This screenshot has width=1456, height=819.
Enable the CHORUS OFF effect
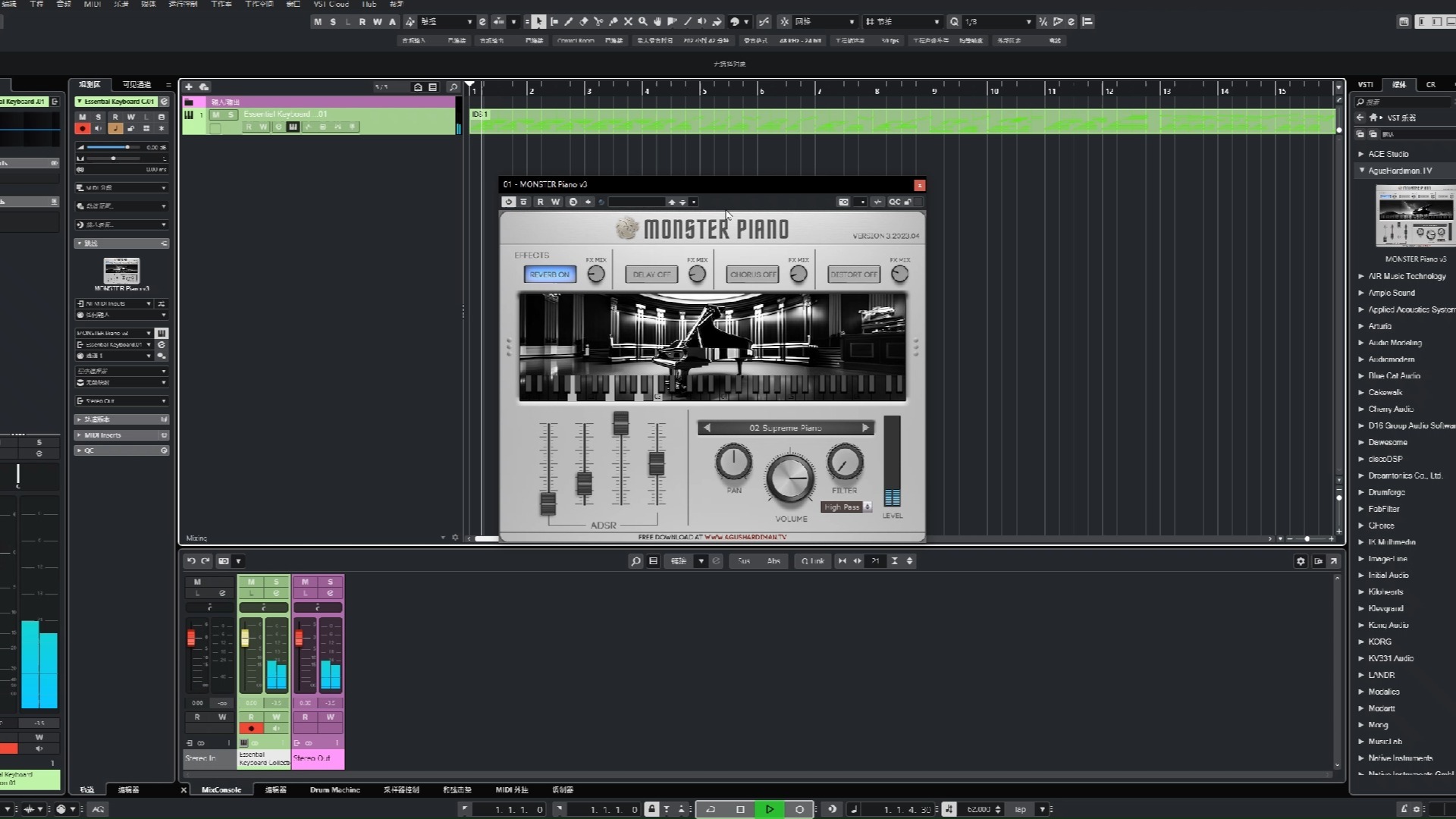click(752, 275)
